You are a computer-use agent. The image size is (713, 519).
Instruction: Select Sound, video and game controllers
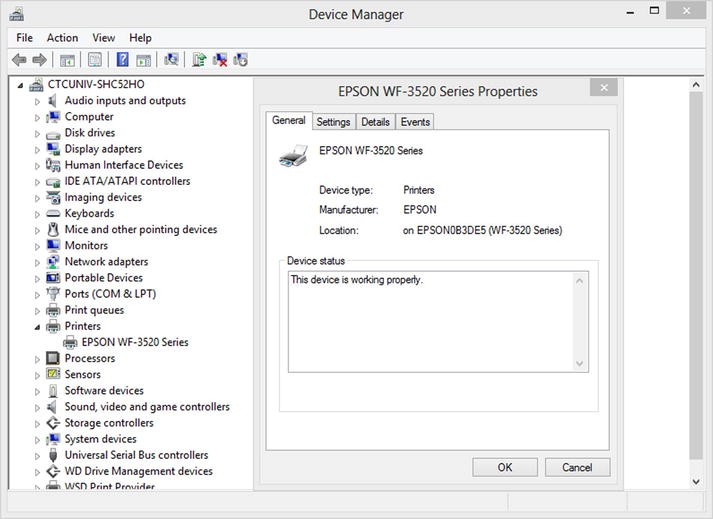click(x=147, y=407)
